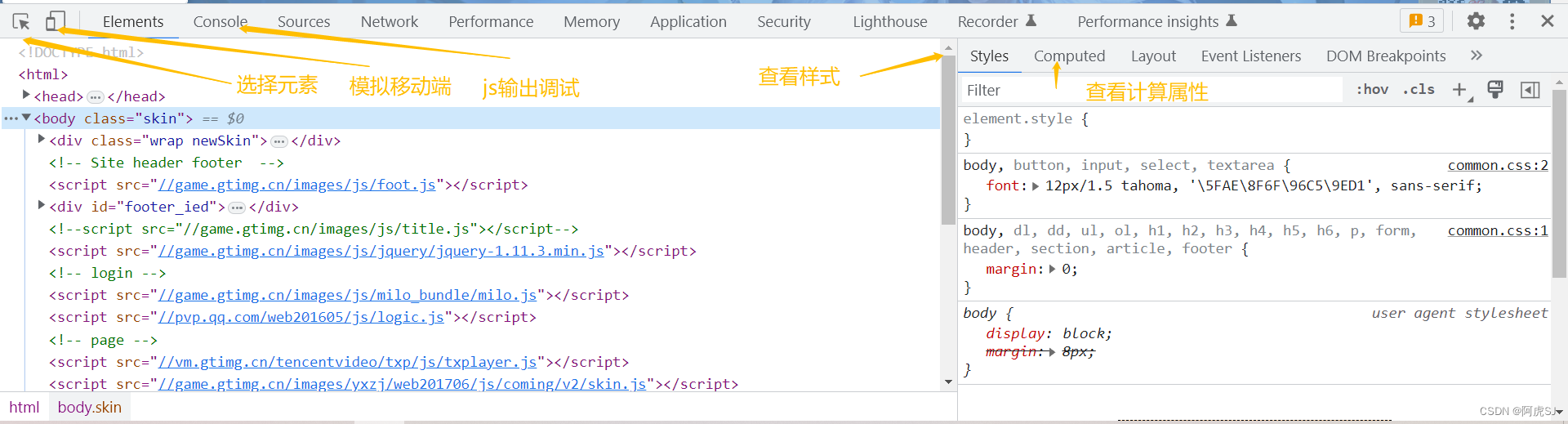1568x424 pixels.
Task: Open common.css:1 source link
Action: [x=1498, y=230]
